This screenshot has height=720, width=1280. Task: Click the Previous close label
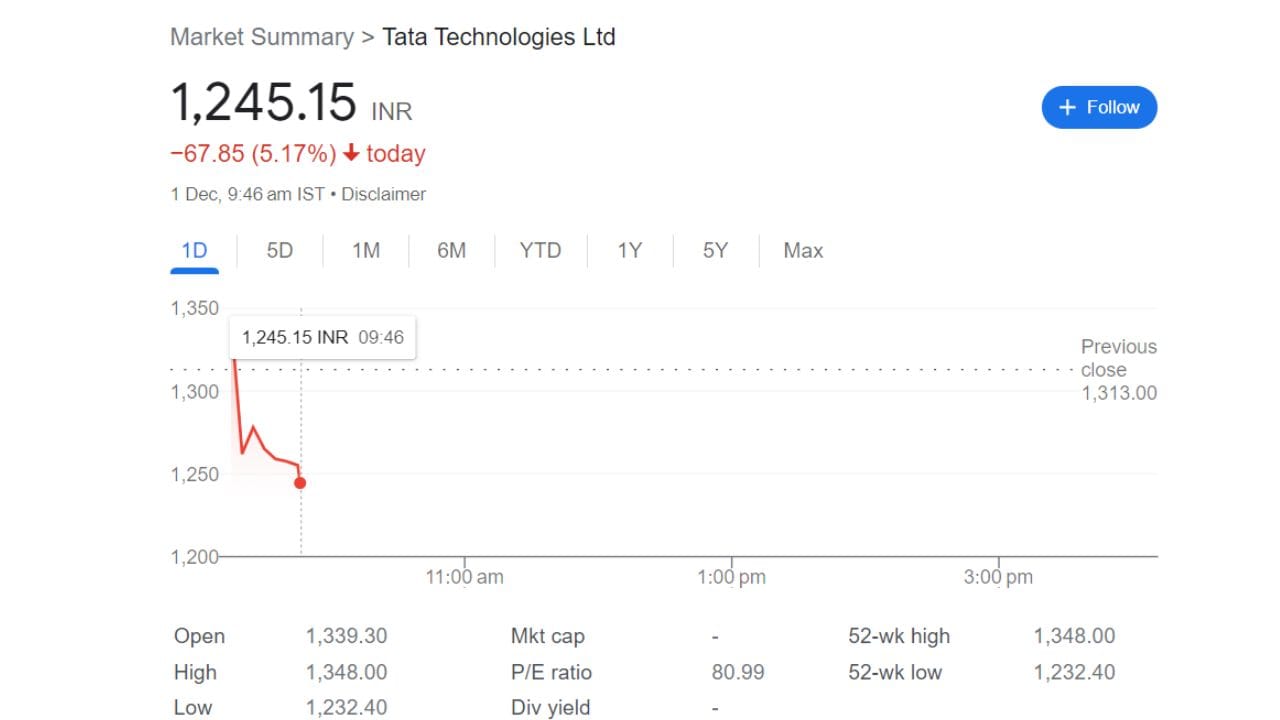tap(1118, 358)
